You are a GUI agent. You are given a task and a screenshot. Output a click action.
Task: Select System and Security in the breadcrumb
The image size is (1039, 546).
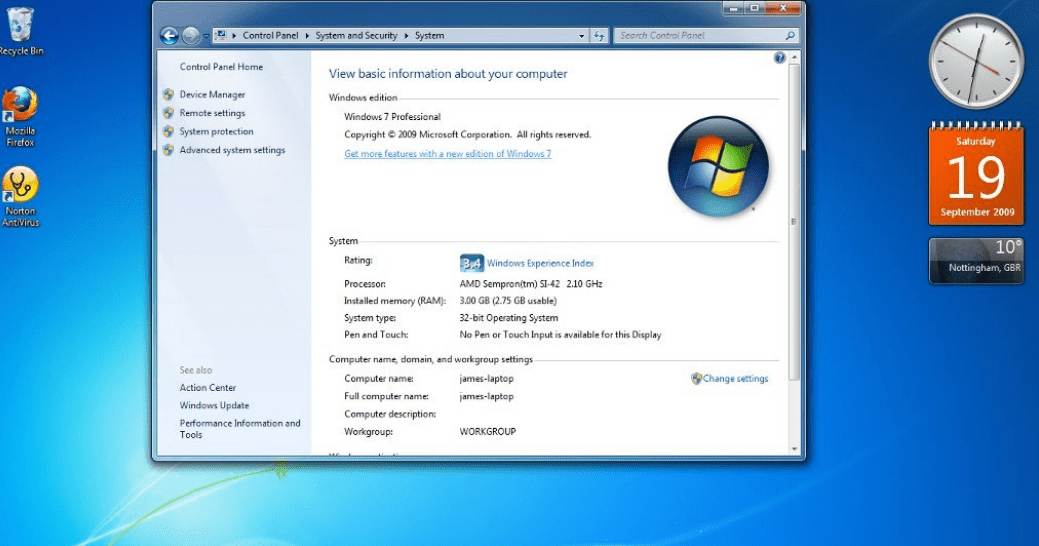point(356,35)
